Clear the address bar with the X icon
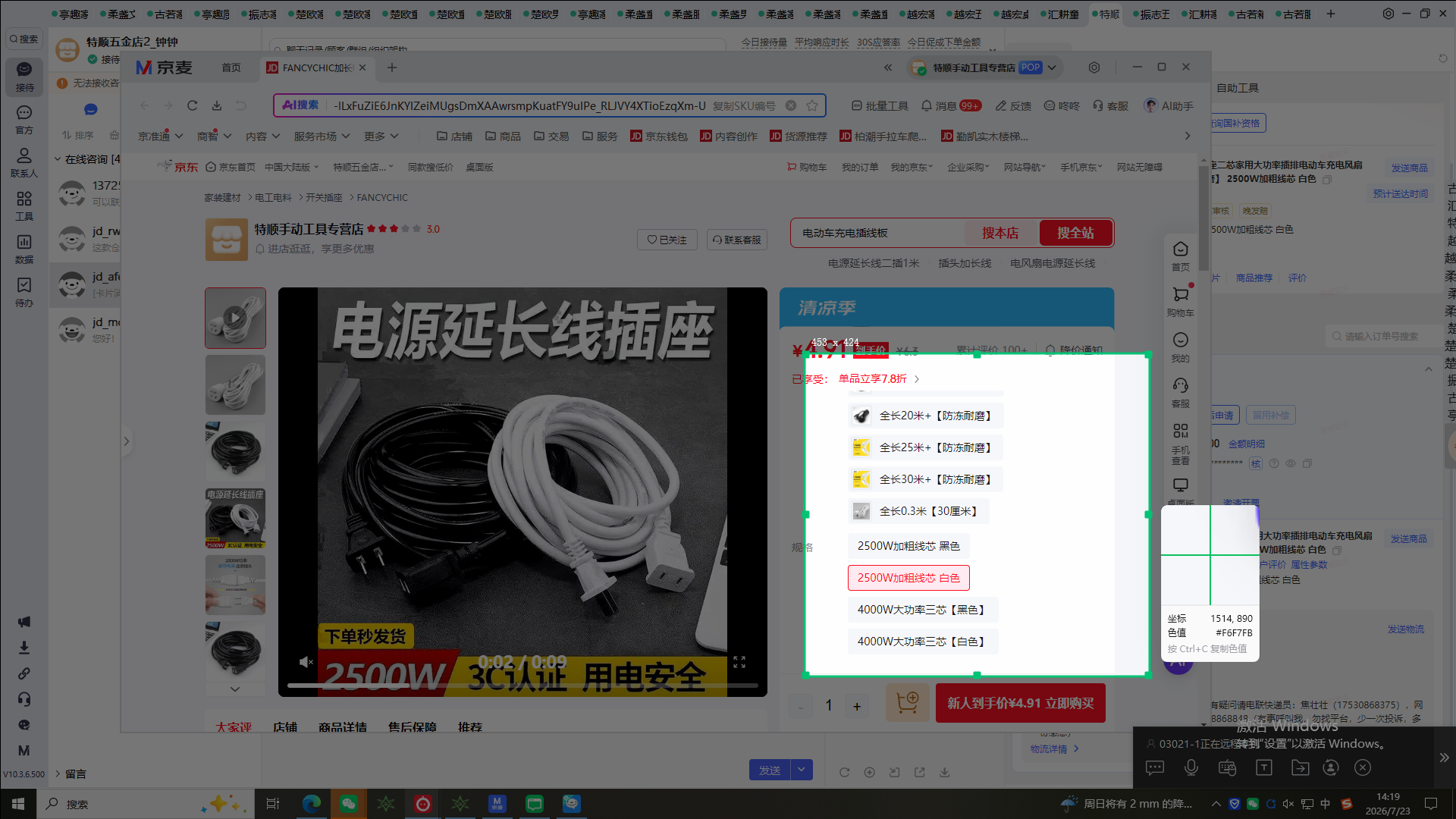1456x819 pixels. [791, 106]
